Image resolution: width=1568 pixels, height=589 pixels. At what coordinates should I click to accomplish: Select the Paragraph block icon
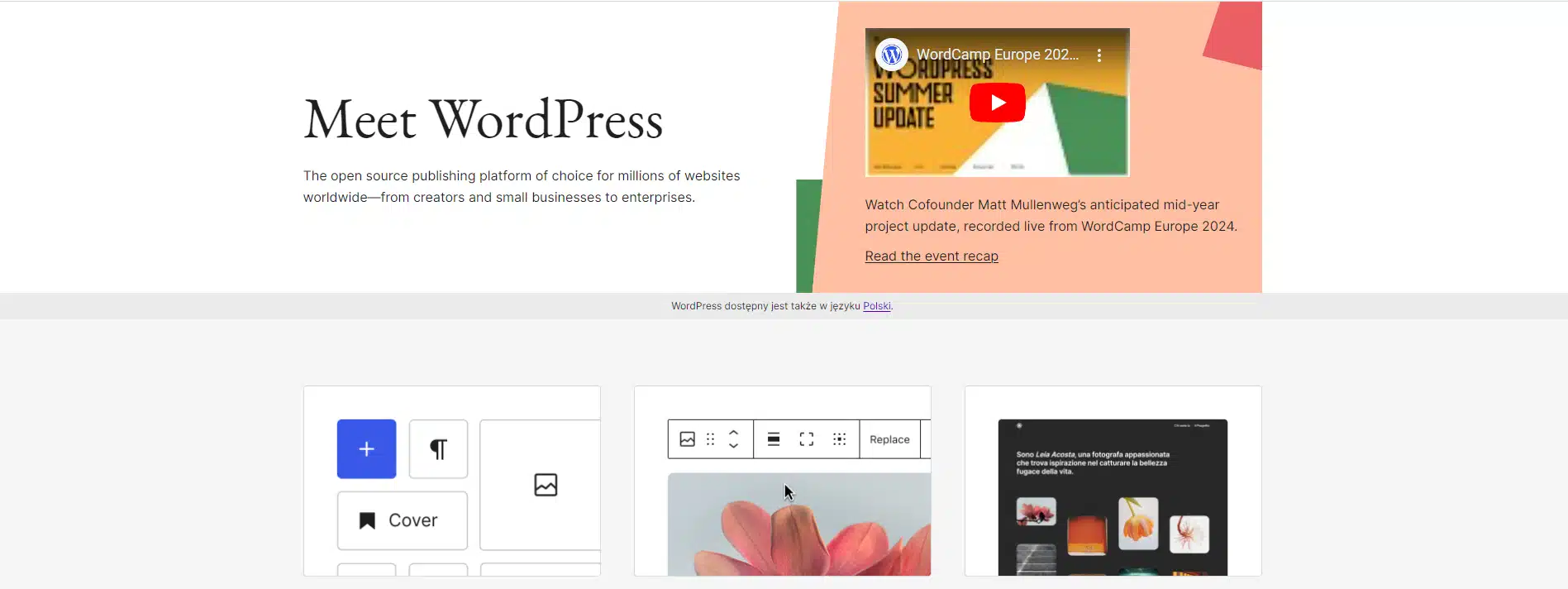pyautogui.click(x=438, y=449)
